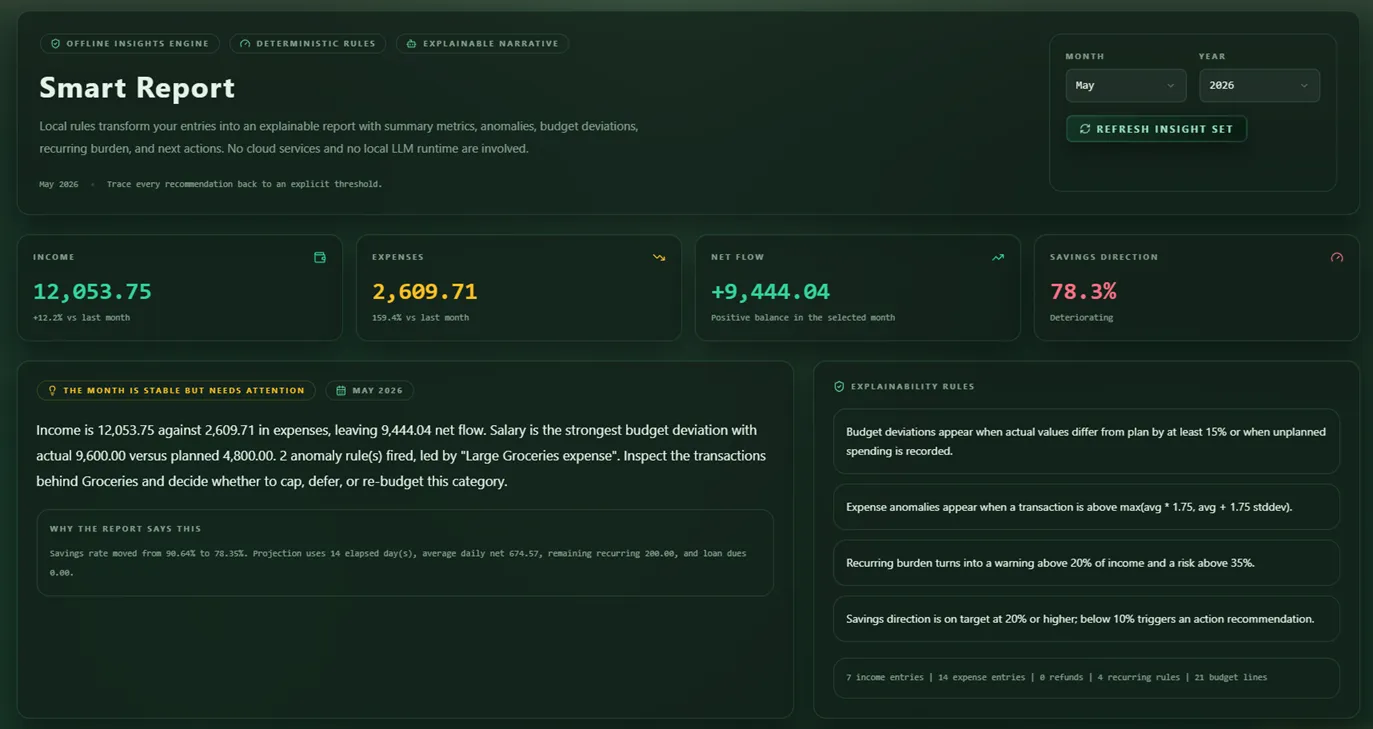Click the Net Flow value +9,444.04
Viewport: 1373px width, 729px height.
click(770, 292)
